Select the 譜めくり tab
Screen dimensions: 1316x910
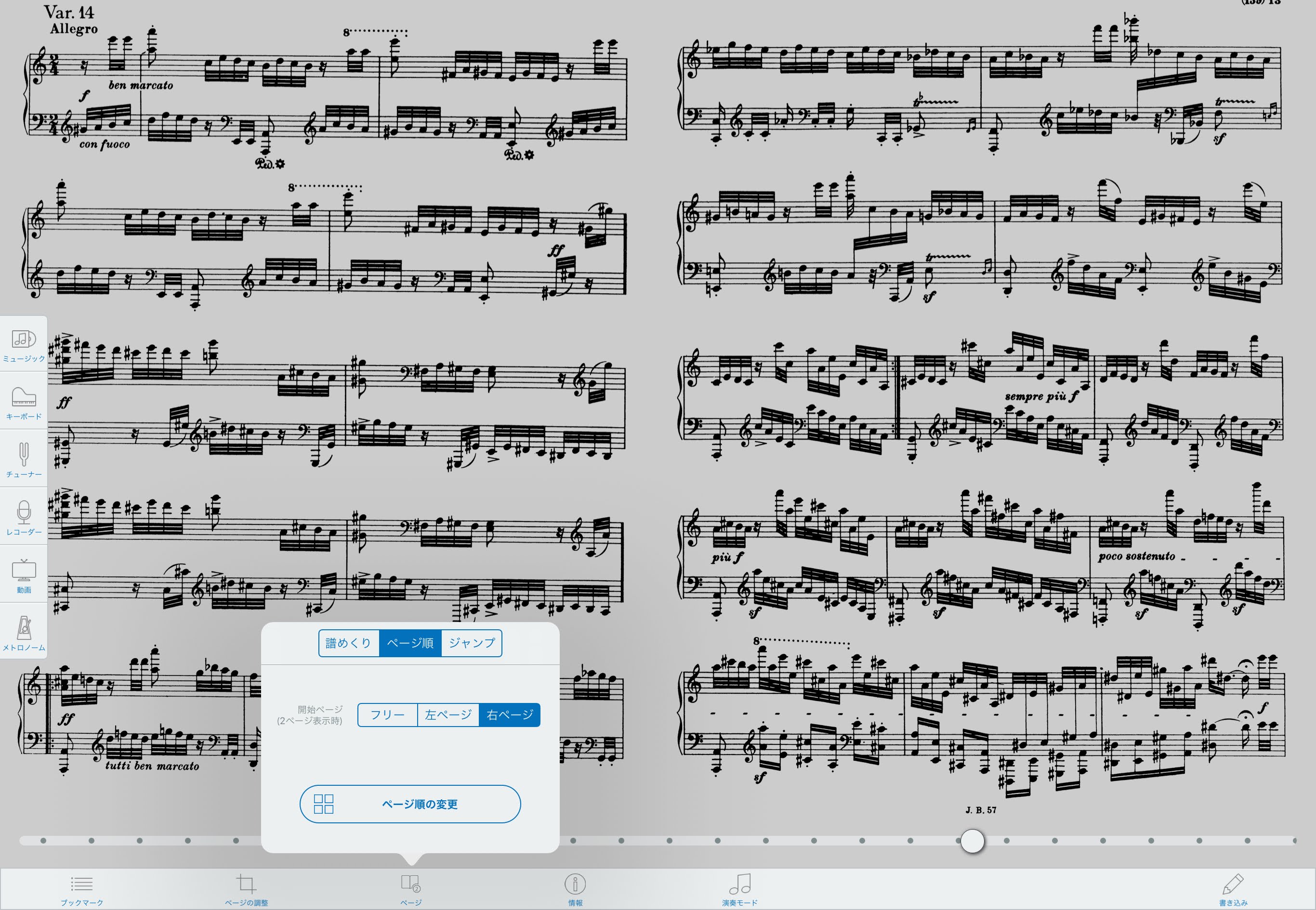[349, 643]
